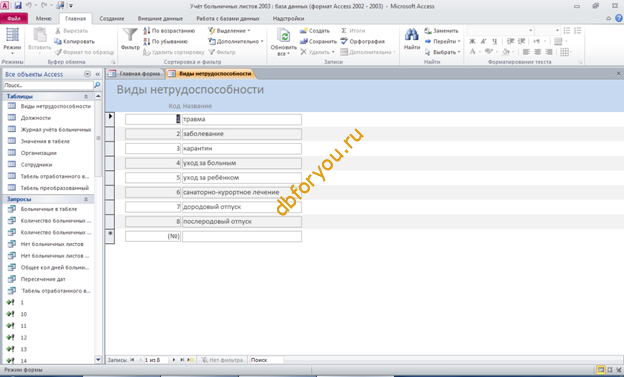The image size is (624, 377).
Task: Go to first record navigation arrow
Action: coord(132,360)
